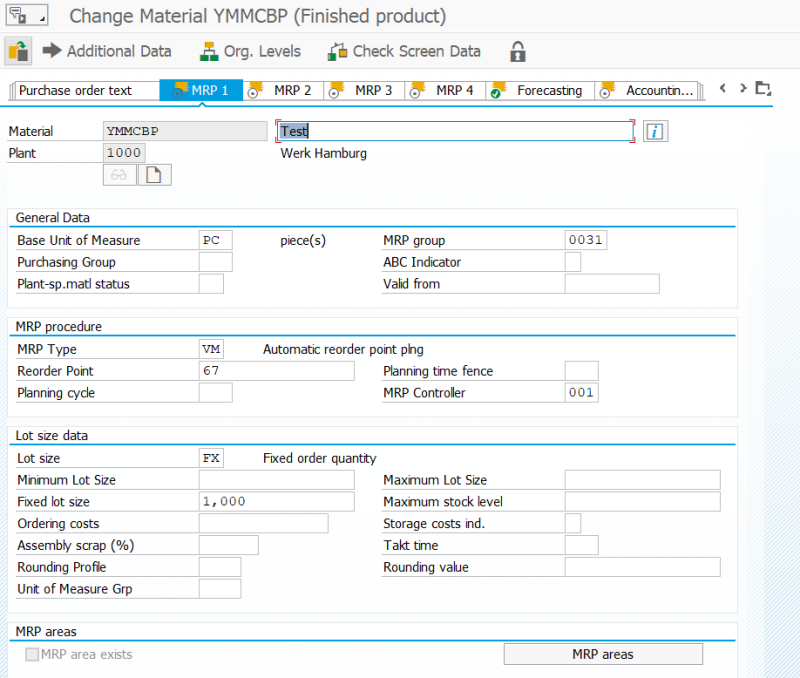
Task: Click the Valid from date field
Action: tap(612, 284)
